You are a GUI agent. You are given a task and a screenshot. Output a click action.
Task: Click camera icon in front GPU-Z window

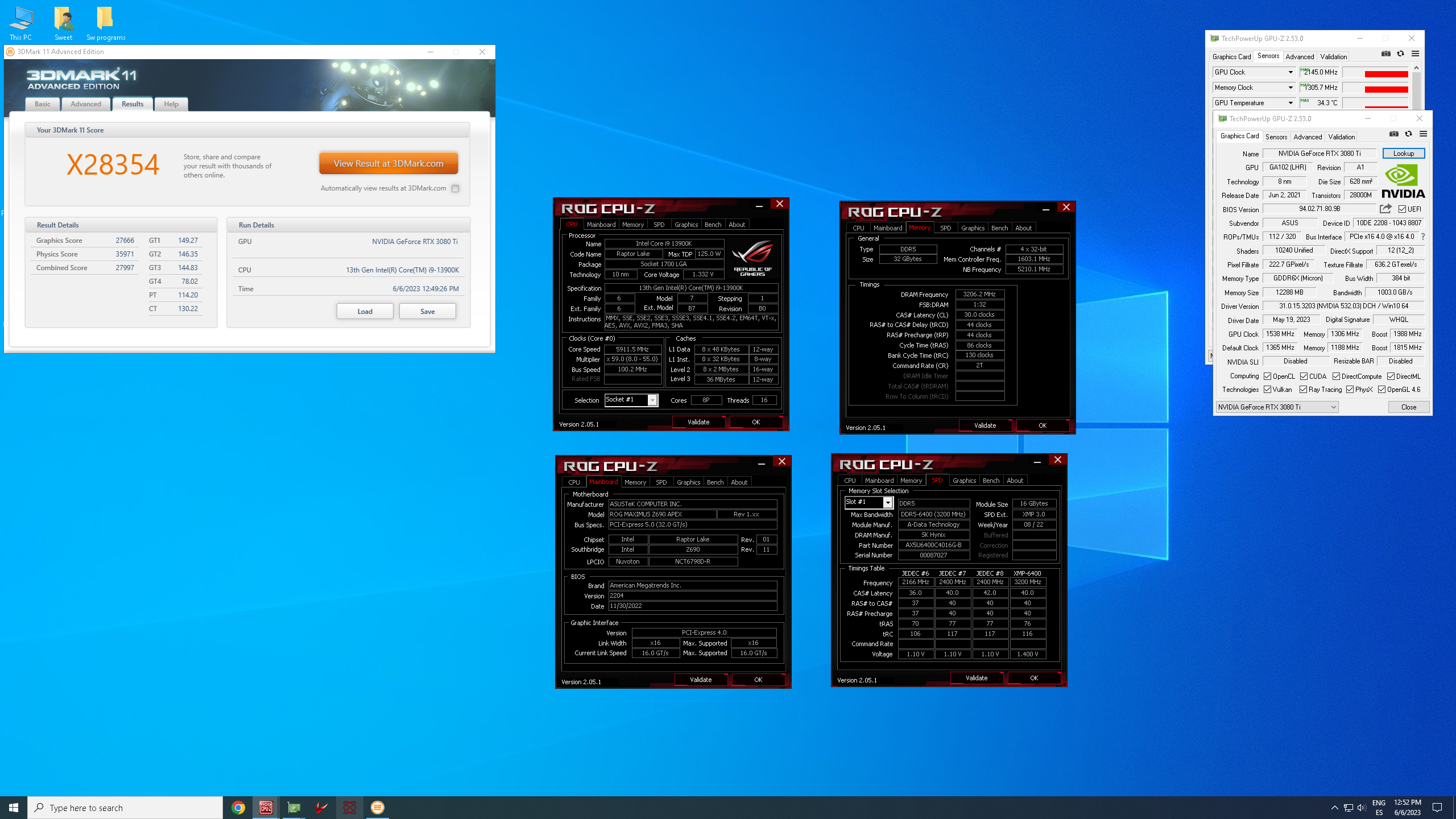[1394, 134]
